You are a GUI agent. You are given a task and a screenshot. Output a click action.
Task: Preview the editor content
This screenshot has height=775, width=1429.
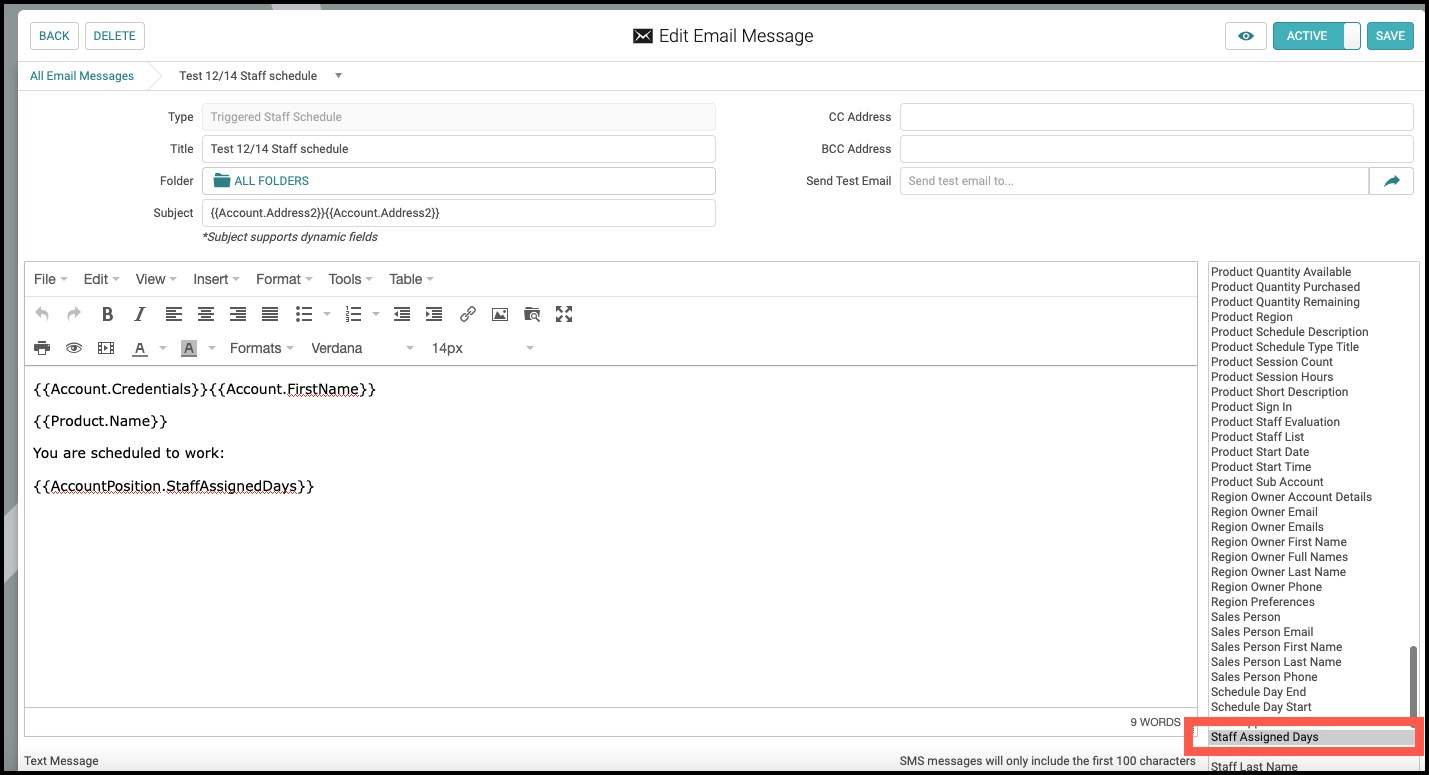[74, 348]
